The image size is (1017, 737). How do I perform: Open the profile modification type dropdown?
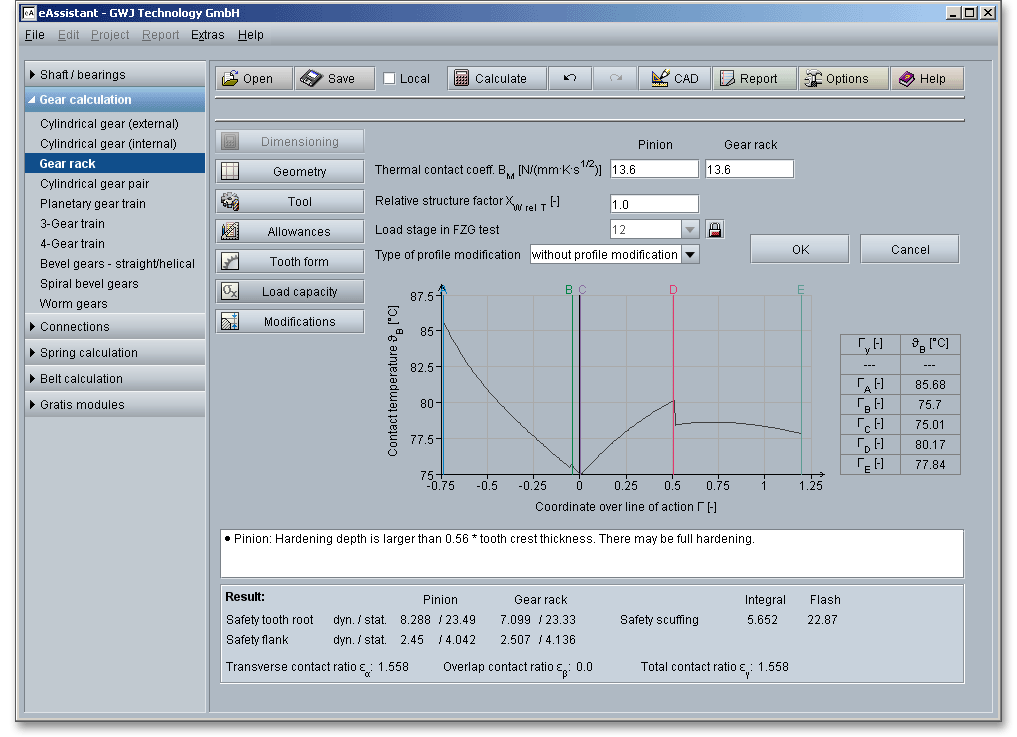point(690,255)
